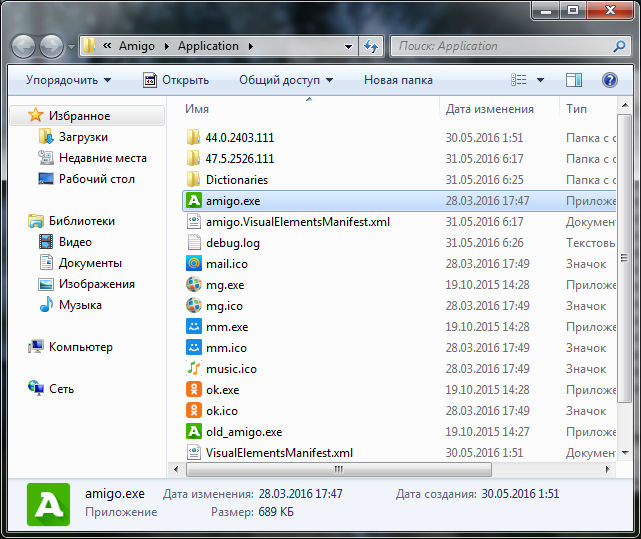Click the ok.ico orange icon

[194, 410]
